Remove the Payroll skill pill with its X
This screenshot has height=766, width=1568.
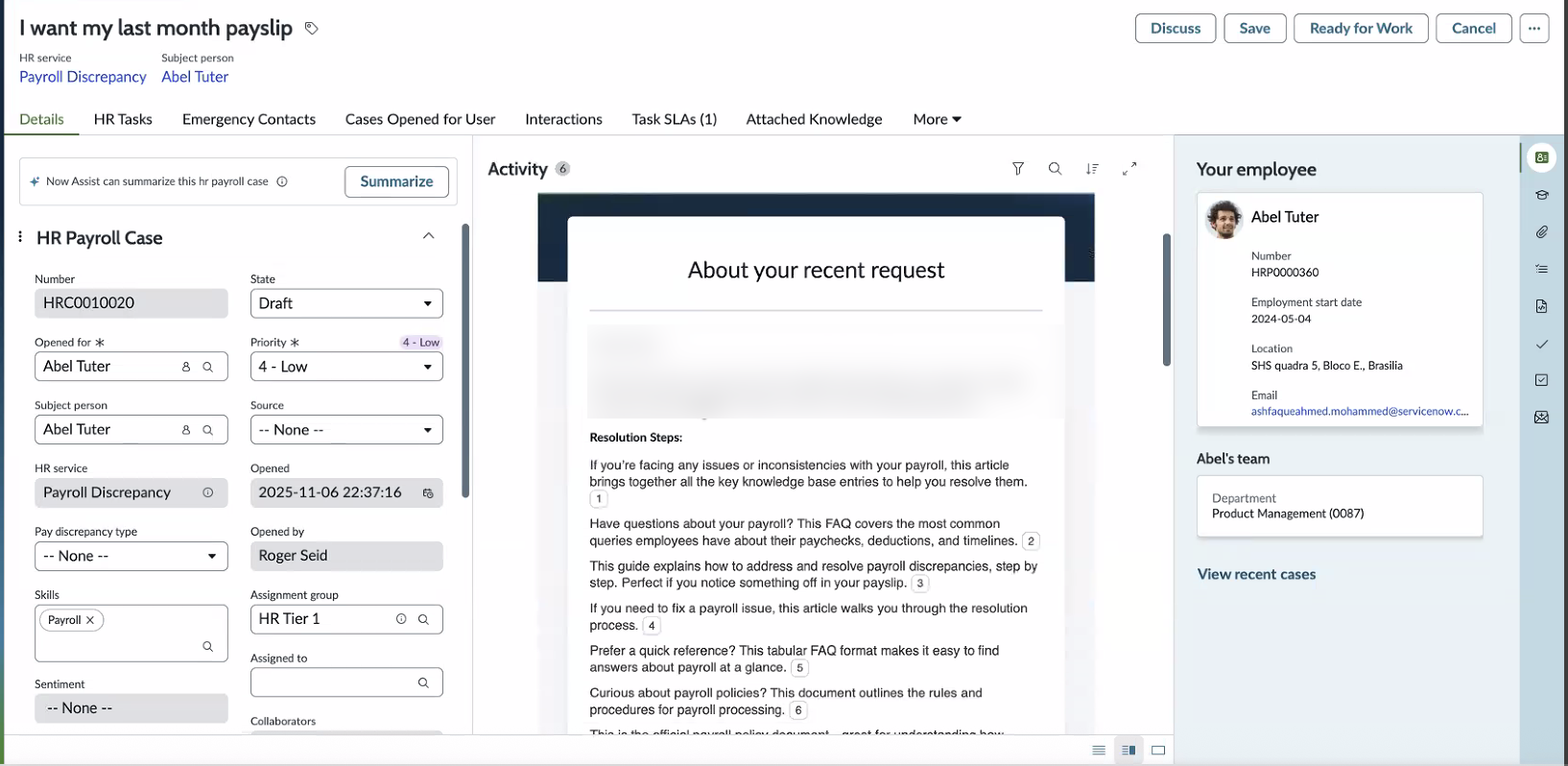[90, 620]
